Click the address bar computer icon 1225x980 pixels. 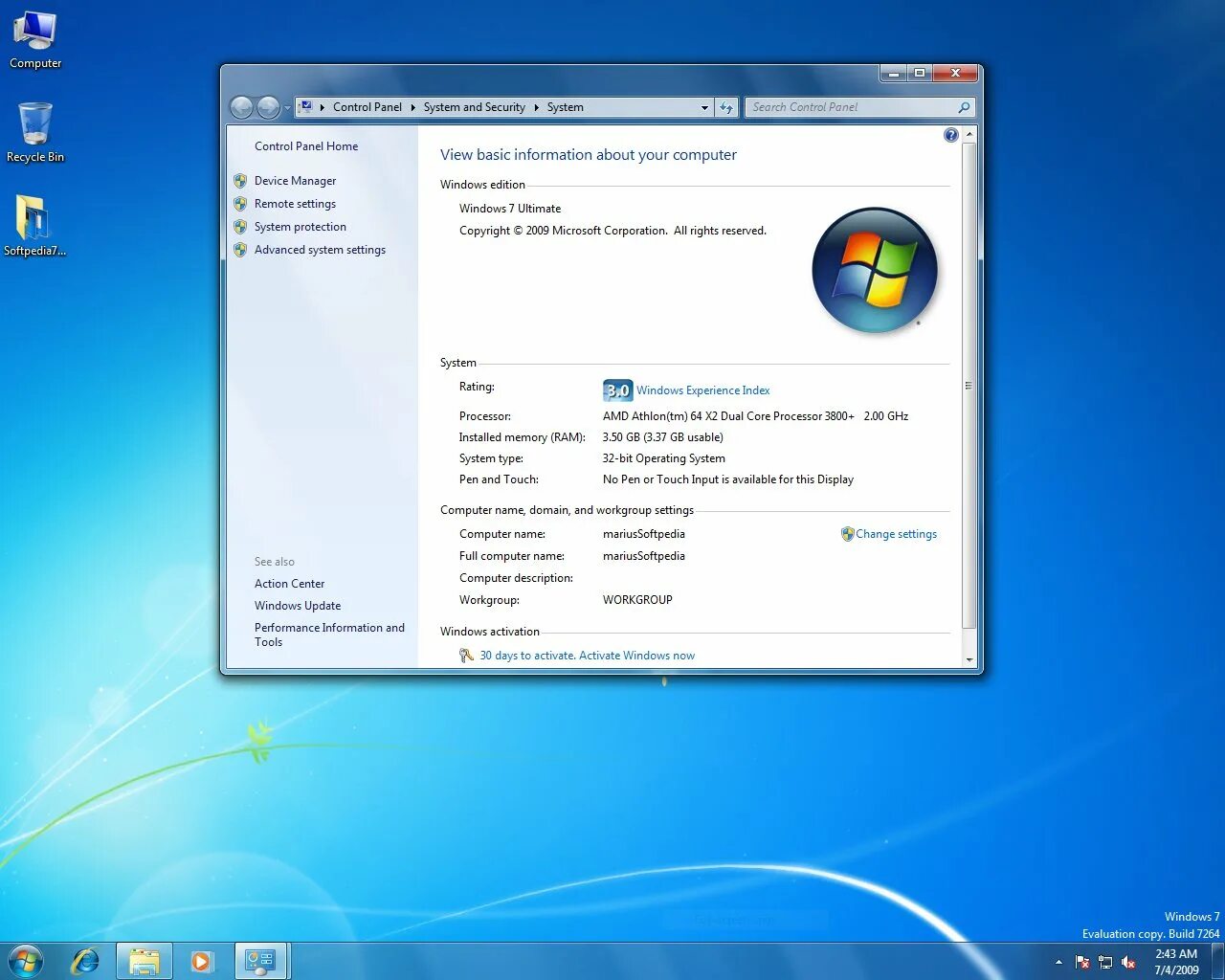[x=305, y=107]
